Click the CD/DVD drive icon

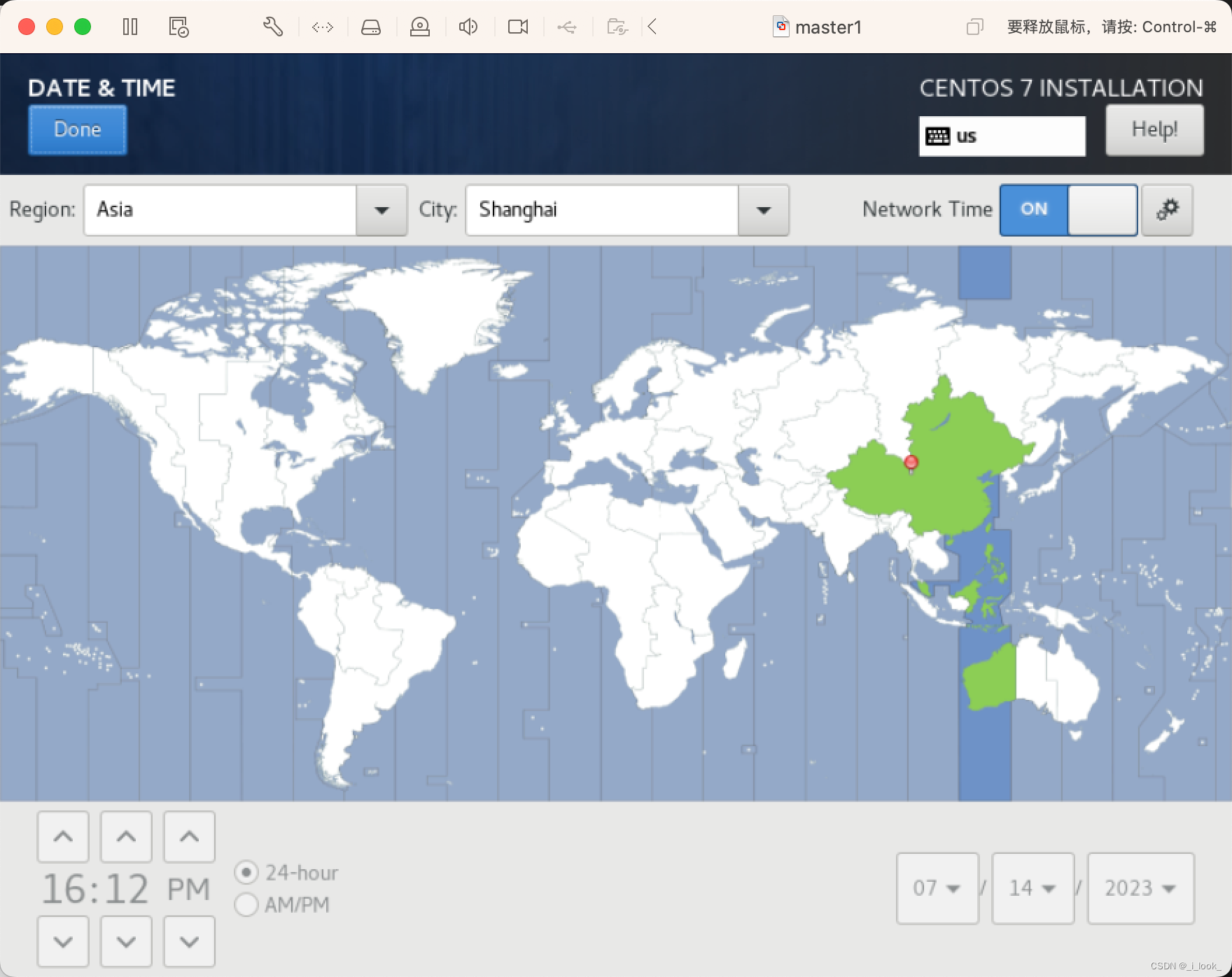(x=420, y=27)
